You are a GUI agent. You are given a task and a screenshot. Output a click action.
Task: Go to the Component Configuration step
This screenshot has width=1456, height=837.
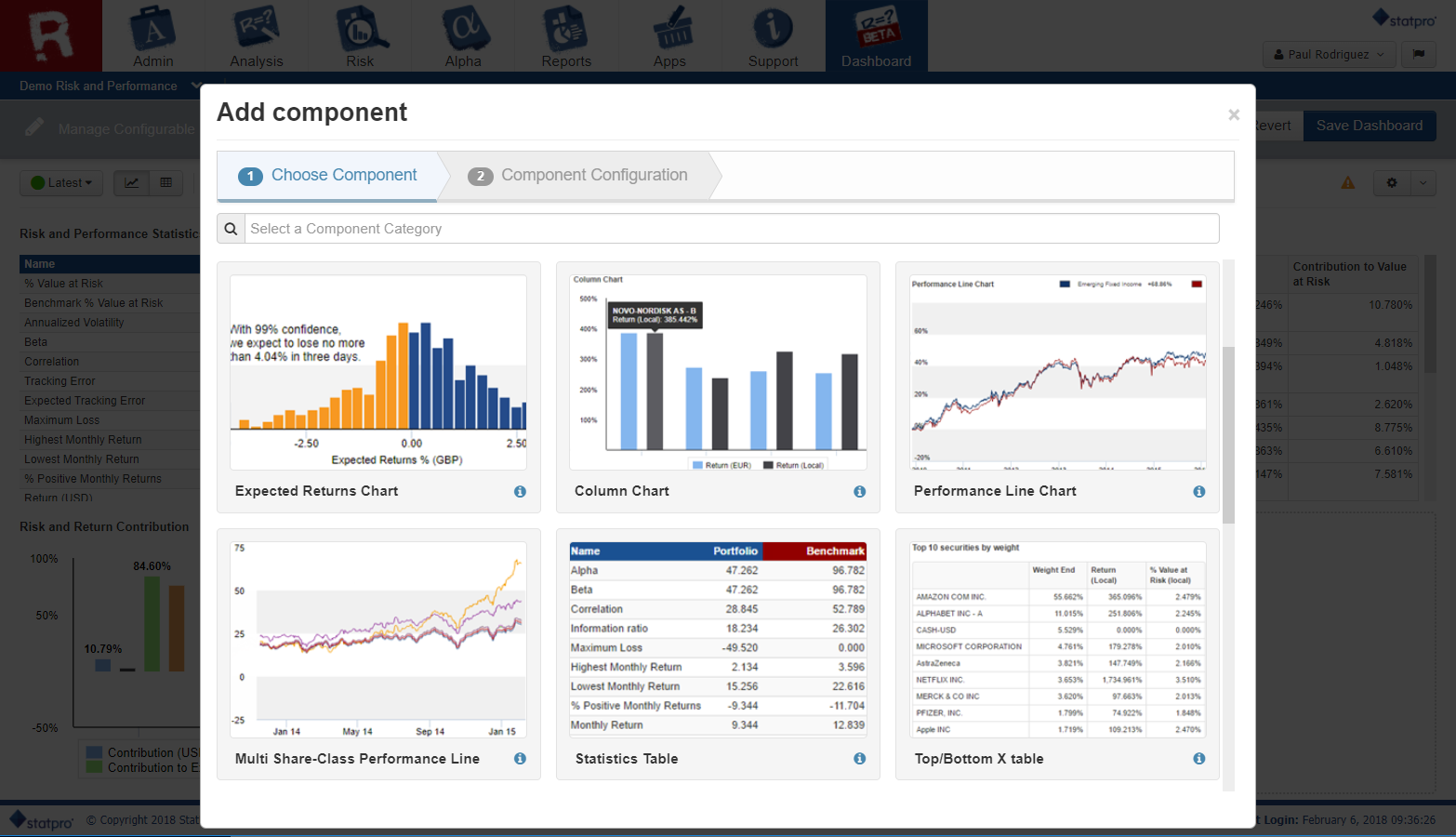point(581,176)
